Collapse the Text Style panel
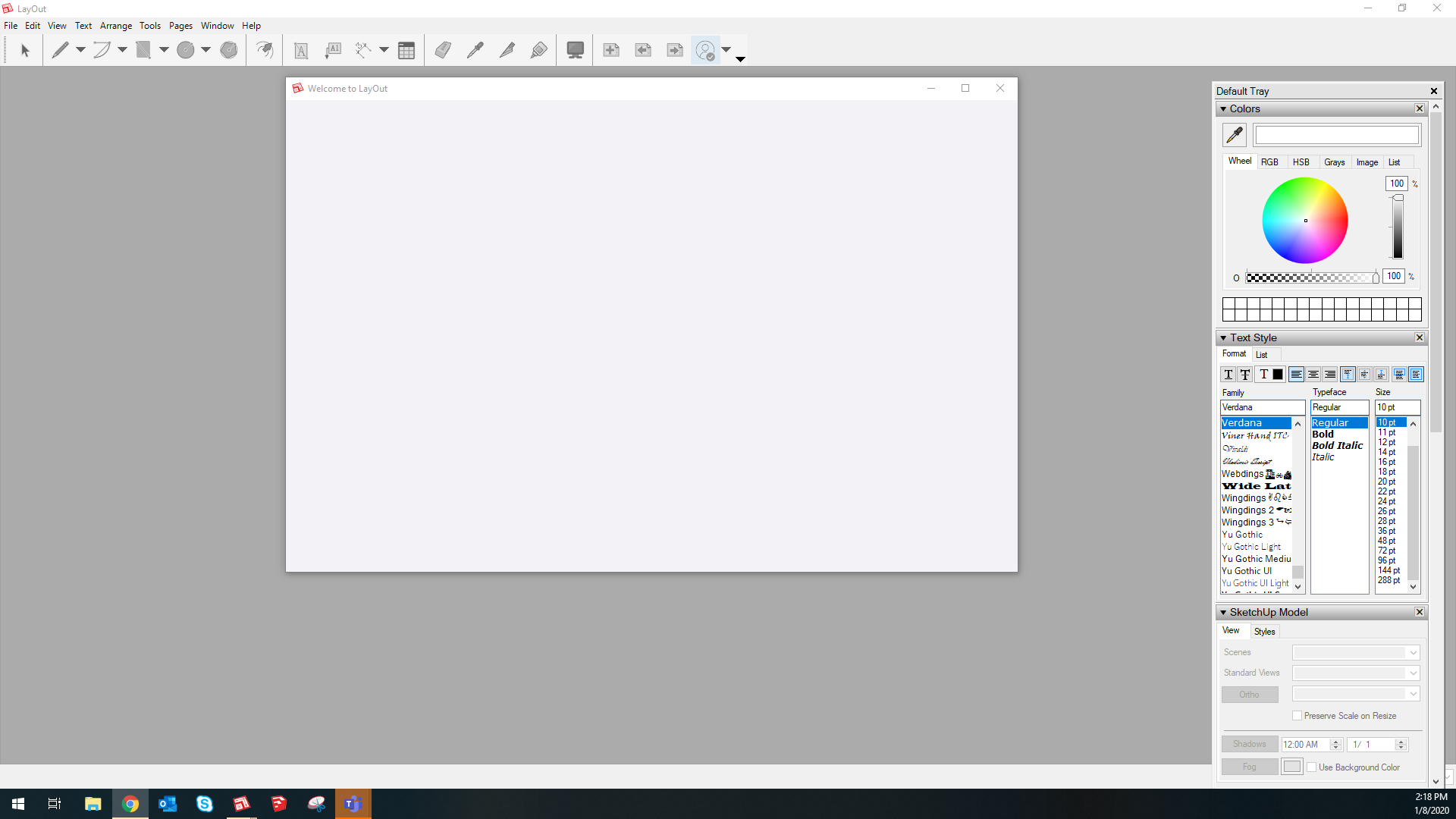Screen dimensions: 1456x819 tap(1223, 338)
